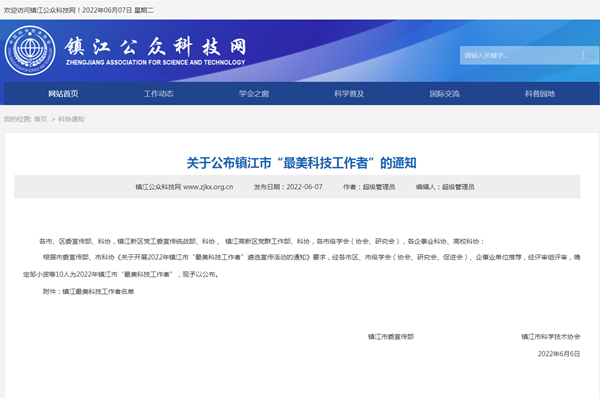The width and height of the screenshot is (600, 398).
Task: Click the English subtitle ZHENGJIANG ASSOCIATION text
Action: 155,62
